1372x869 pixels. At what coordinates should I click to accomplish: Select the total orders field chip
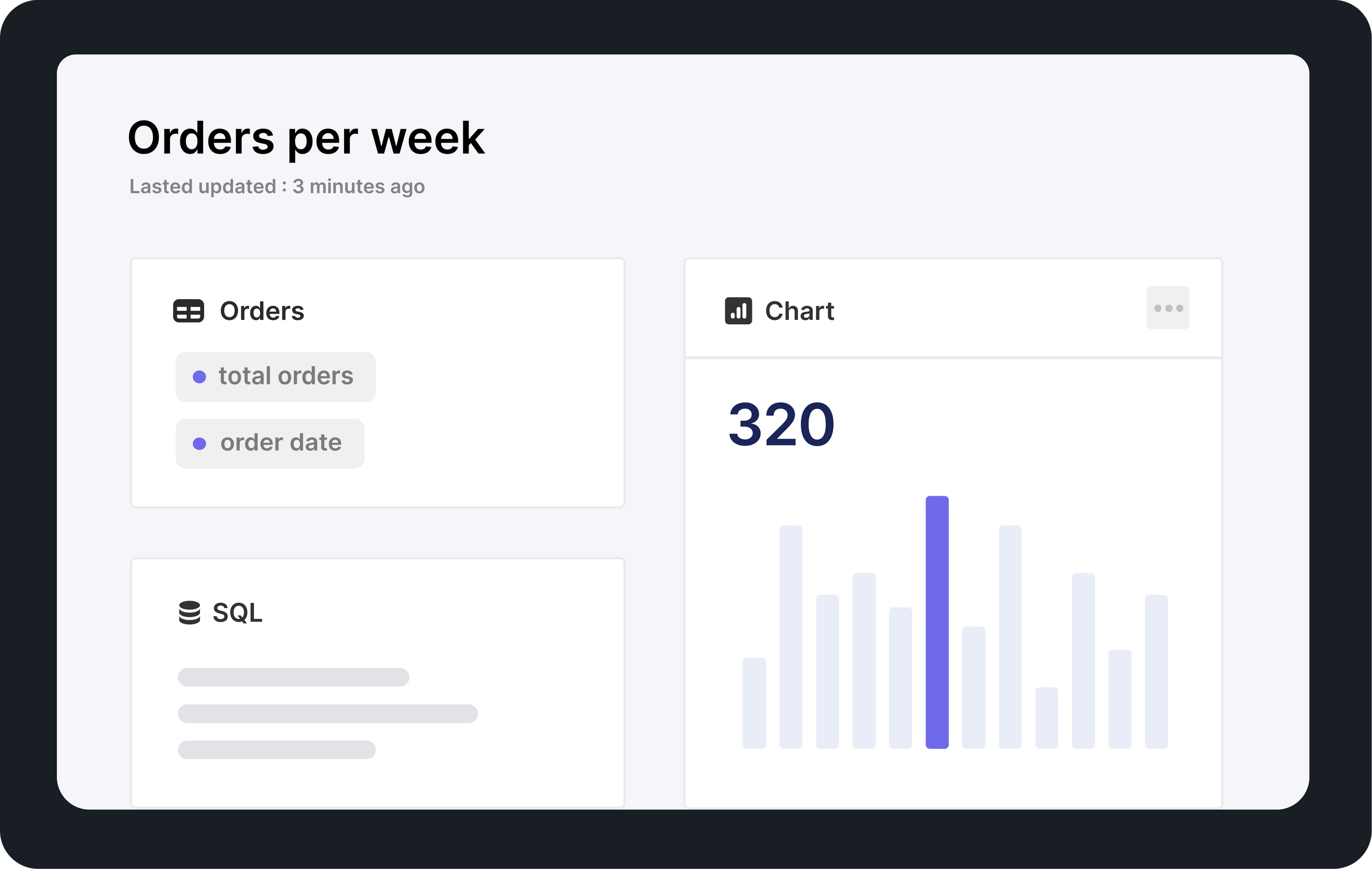pos(275,377)
